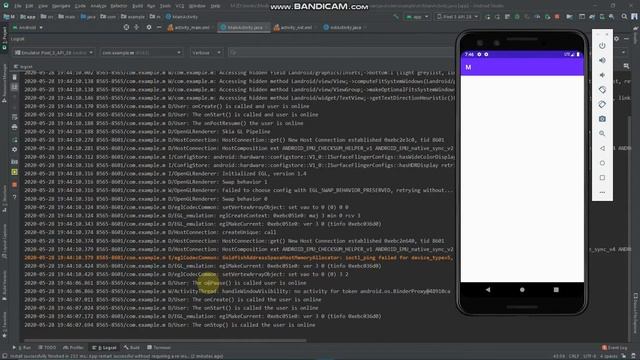Lower the emulator volume
Image resolution: width=640 pixels, height=360 pixels.
click(x=602, y=75)
